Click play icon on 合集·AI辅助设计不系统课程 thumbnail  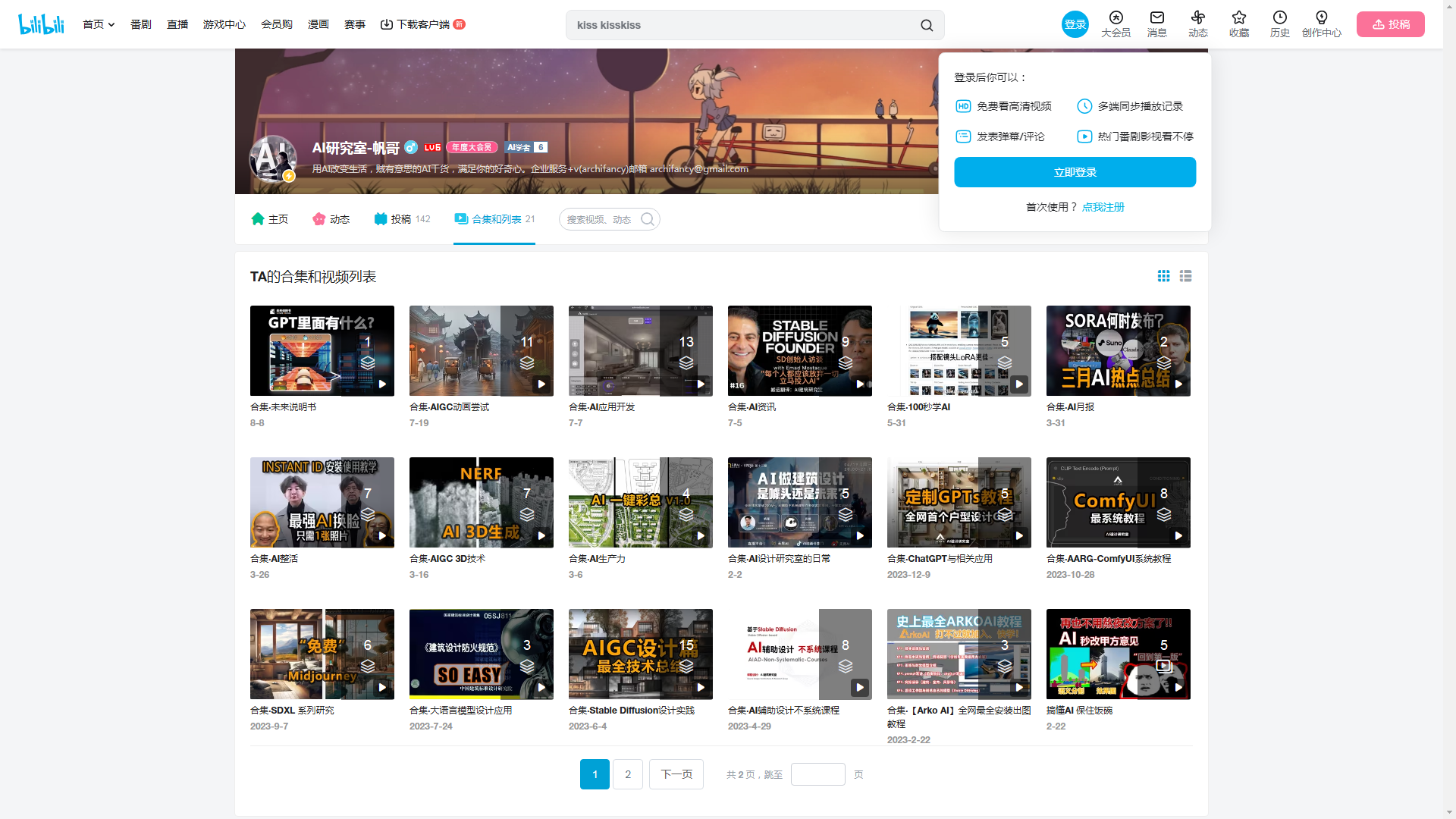(860, 688)
